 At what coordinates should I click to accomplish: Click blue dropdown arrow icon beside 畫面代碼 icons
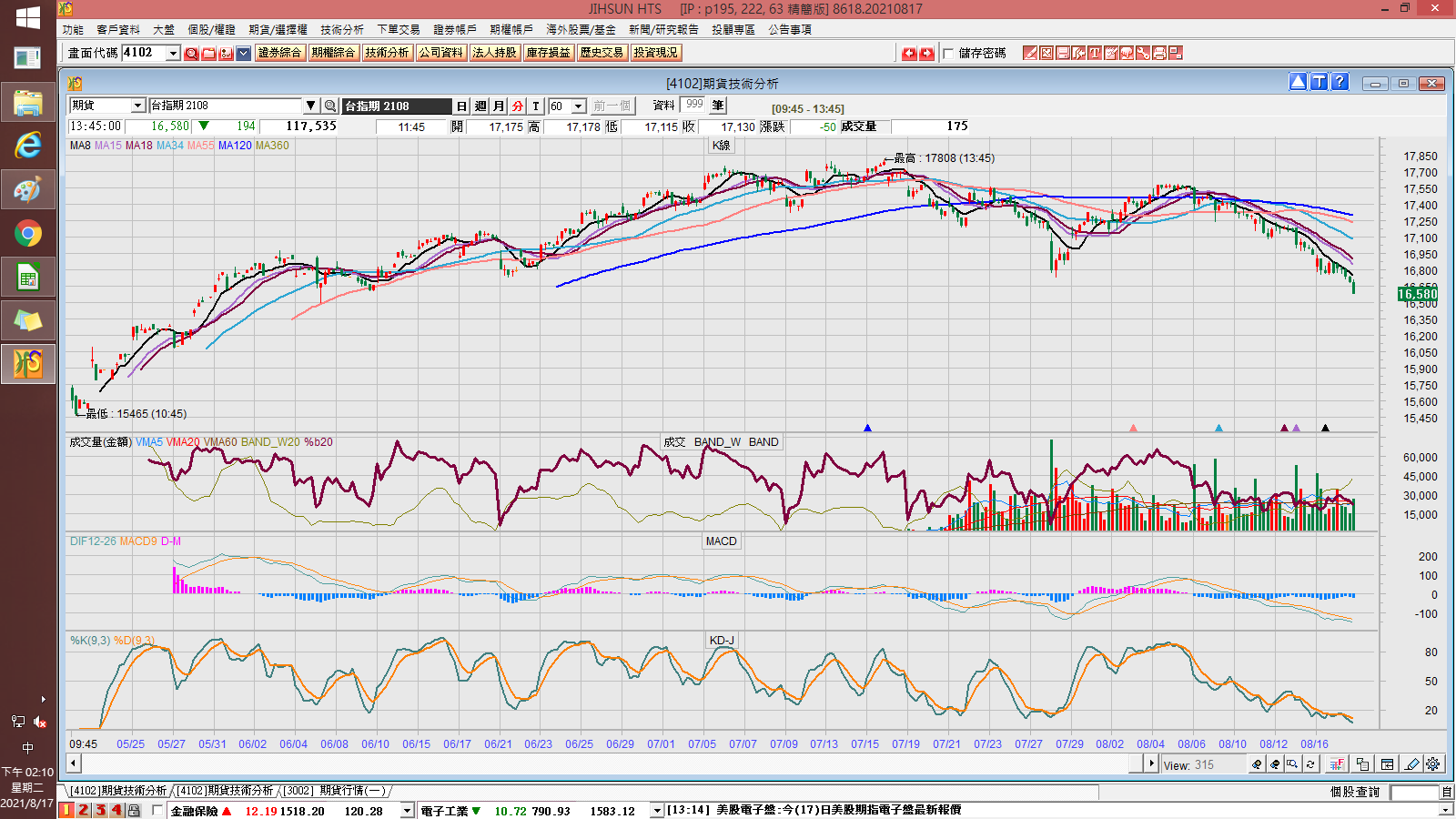(243, 54)
